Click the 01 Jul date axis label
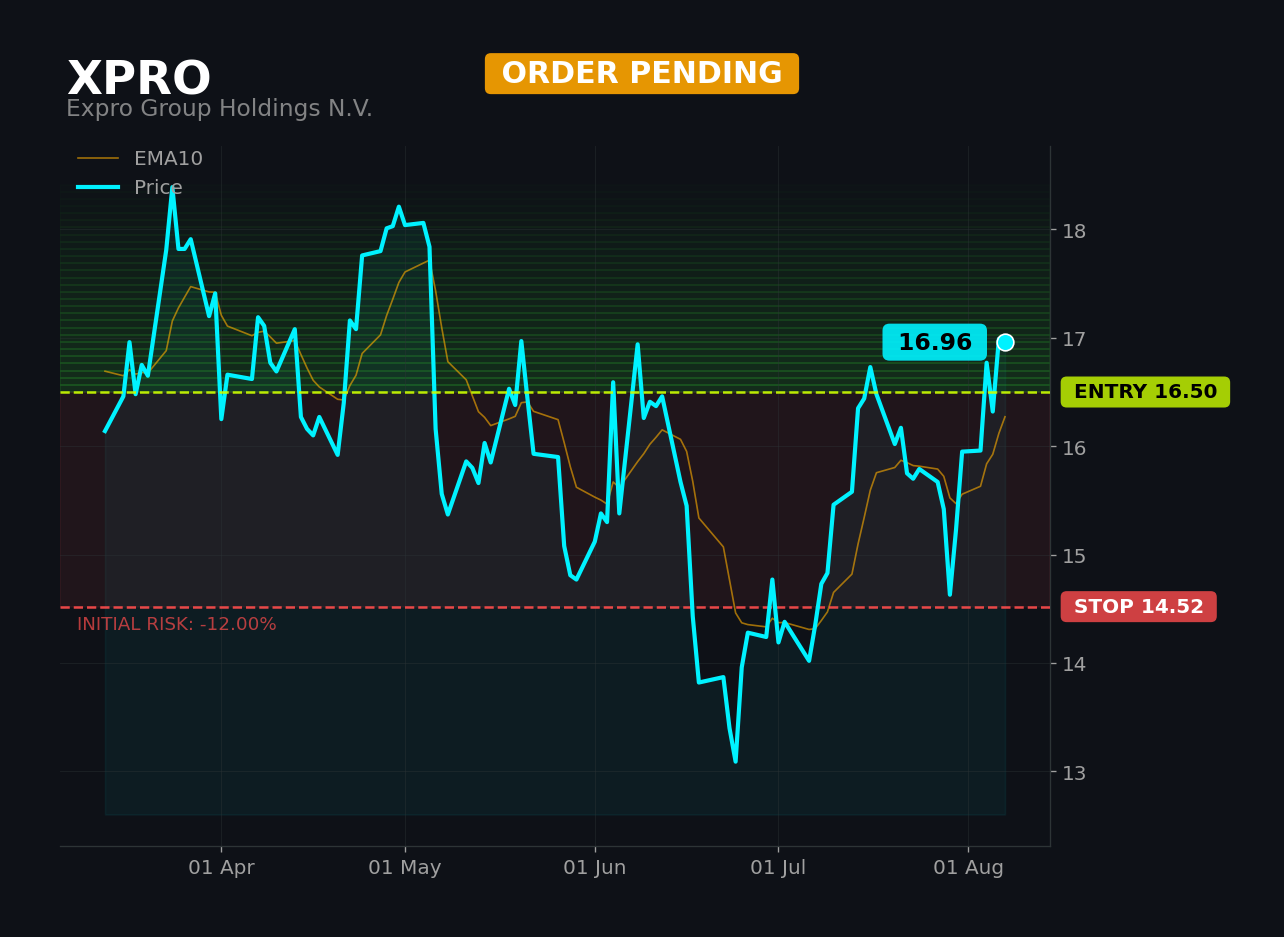 [778, 868]
